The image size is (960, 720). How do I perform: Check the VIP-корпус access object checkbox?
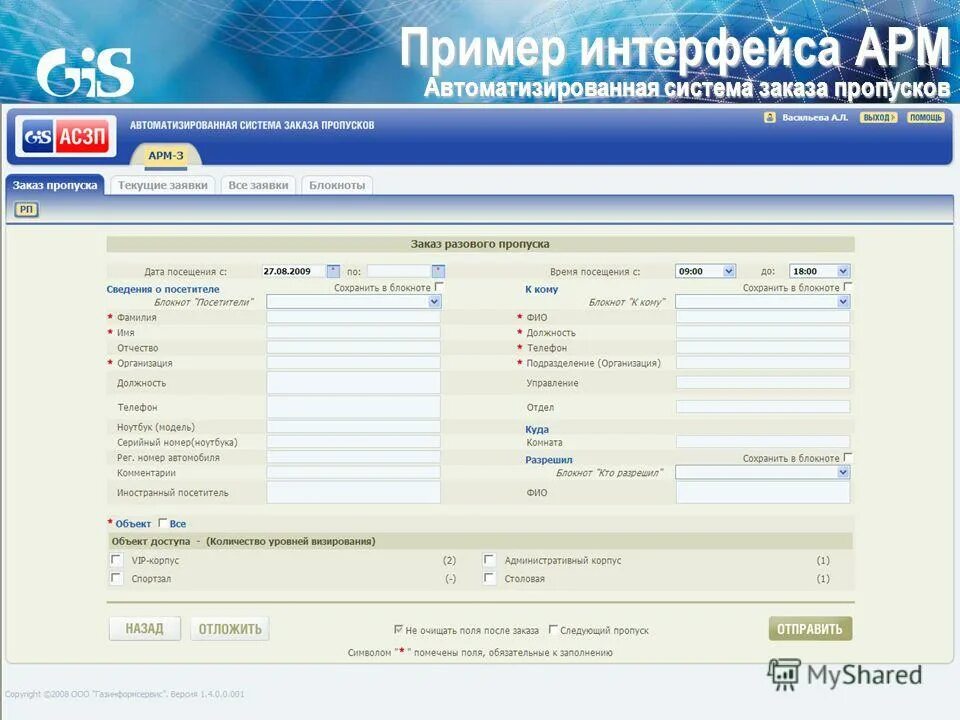[x=117, y=560]
